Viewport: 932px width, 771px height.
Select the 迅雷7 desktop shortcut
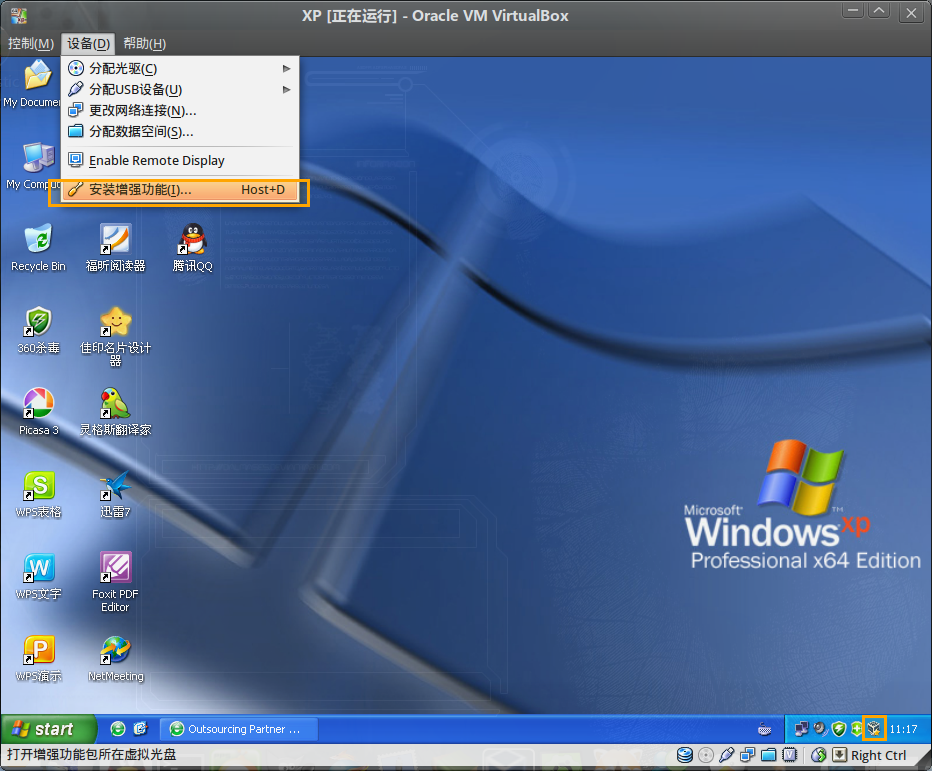tap(115, 493)
